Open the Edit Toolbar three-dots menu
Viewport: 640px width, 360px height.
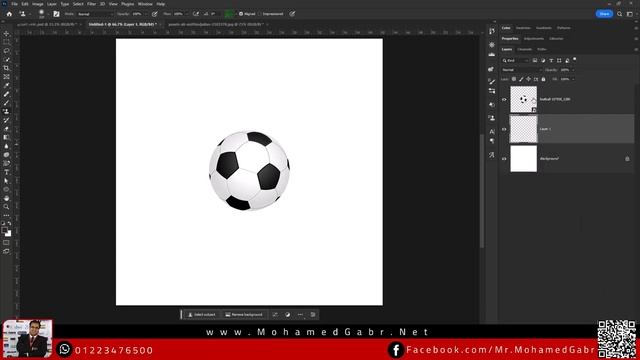coord(6,215)
